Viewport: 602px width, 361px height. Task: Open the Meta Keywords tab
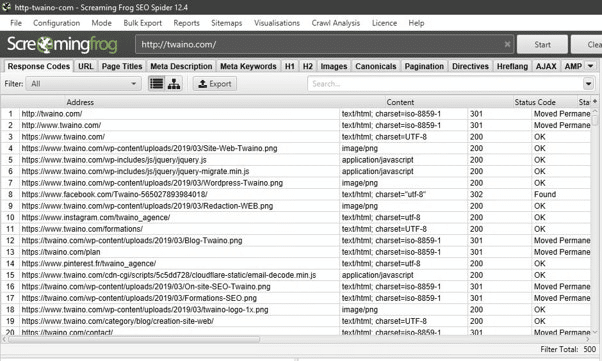click(248, 66)
